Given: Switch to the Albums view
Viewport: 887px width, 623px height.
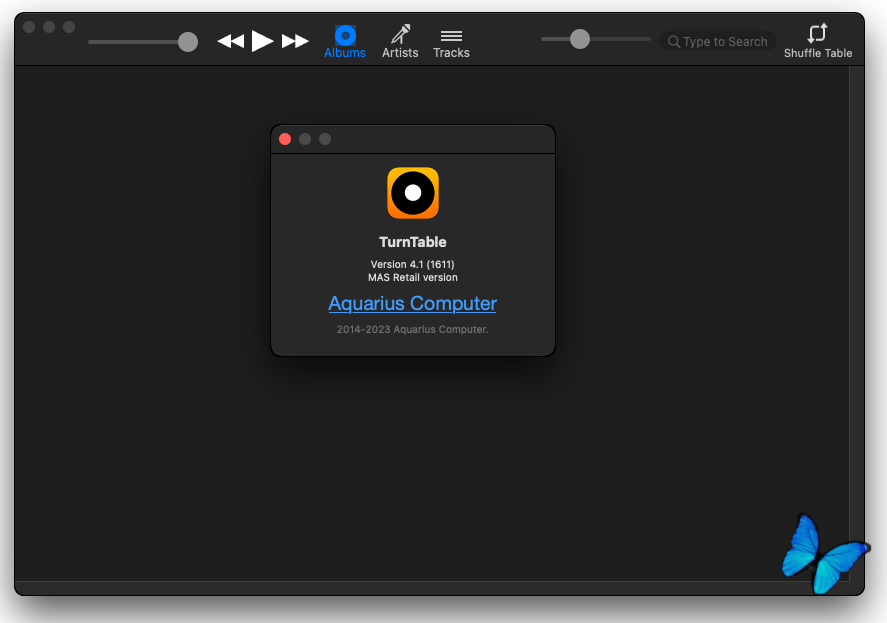Looking at the screenshot, I should click(x=345, y=42).
